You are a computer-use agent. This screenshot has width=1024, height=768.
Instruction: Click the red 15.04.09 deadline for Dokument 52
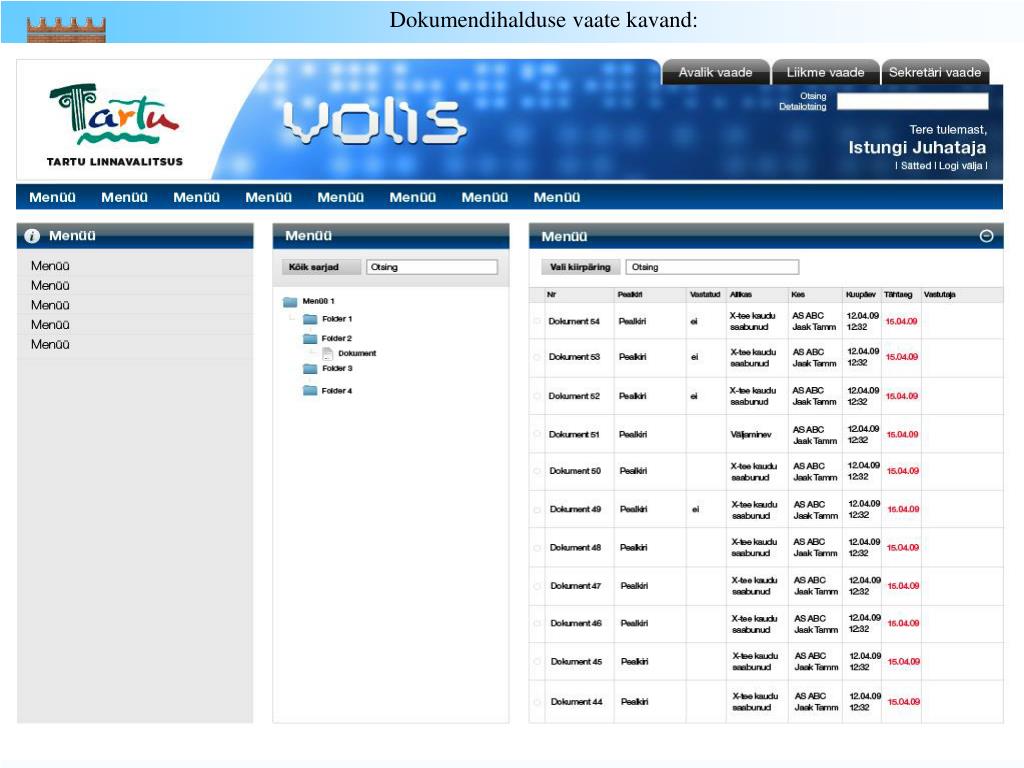pos(902,396)
